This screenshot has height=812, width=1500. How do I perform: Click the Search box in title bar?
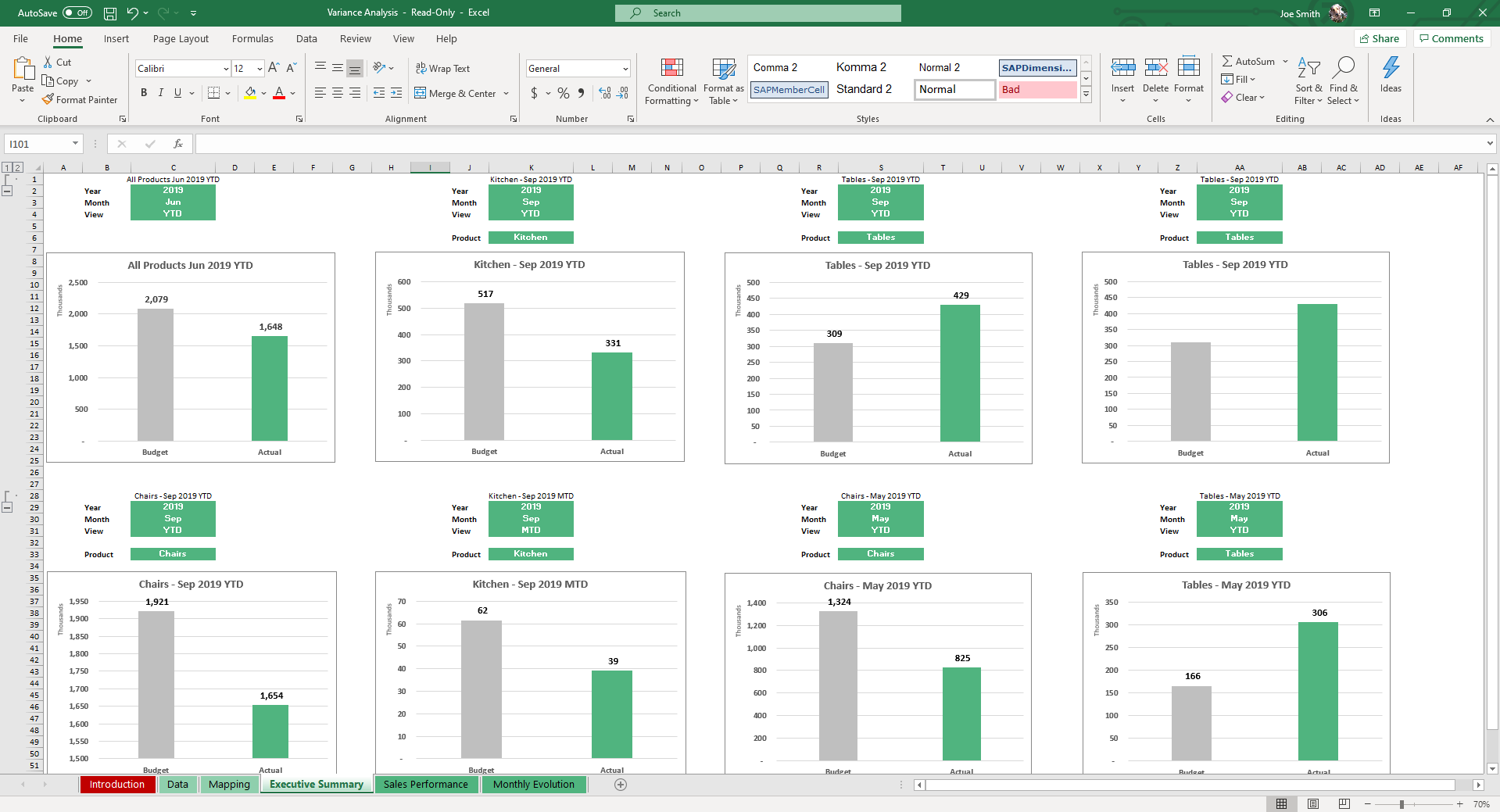coord(758,13)
